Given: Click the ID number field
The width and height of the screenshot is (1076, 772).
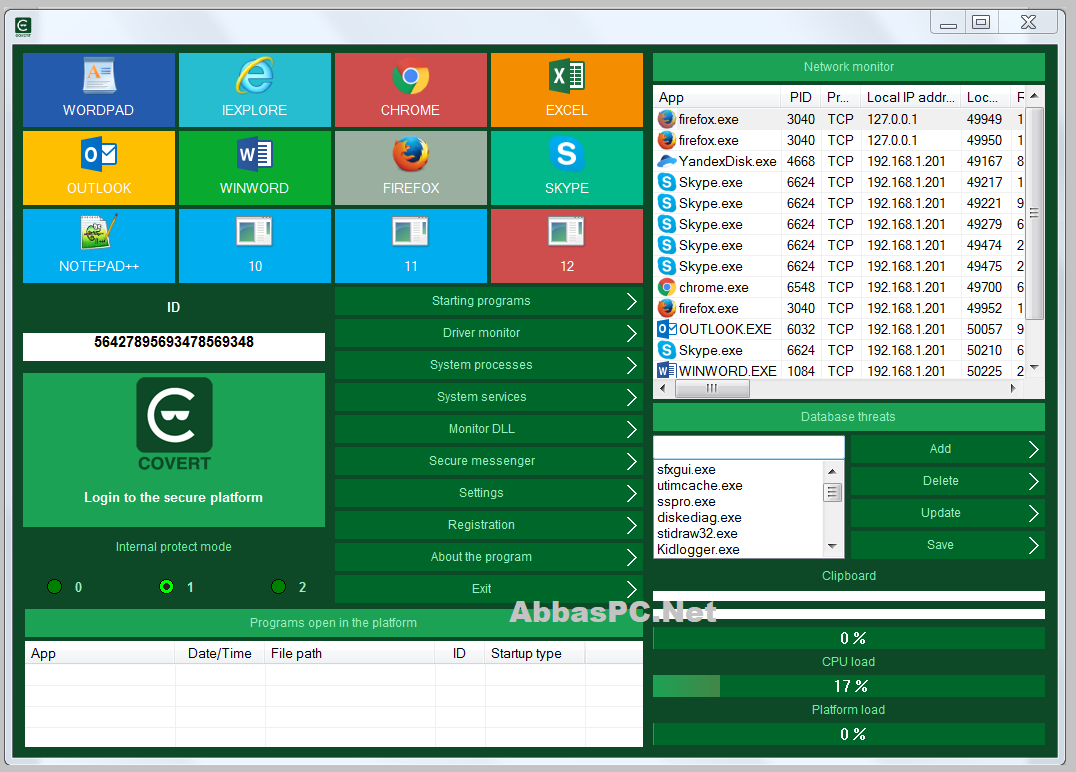Looking at the screenshot, I should pyautogui.click(x=174, y=347).
